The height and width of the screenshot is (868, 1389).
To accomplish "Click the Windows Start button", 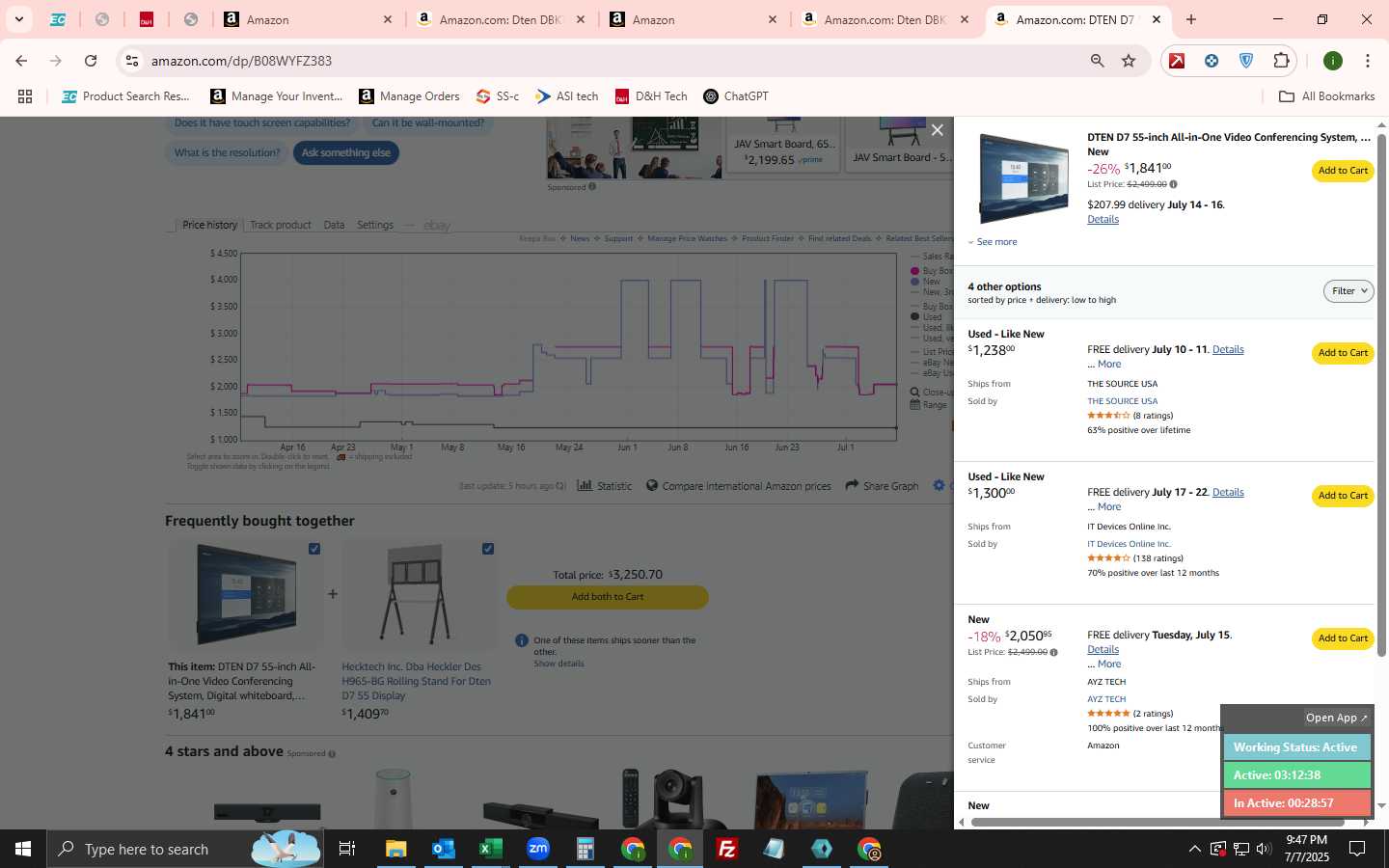I will [x=23, y=849].
